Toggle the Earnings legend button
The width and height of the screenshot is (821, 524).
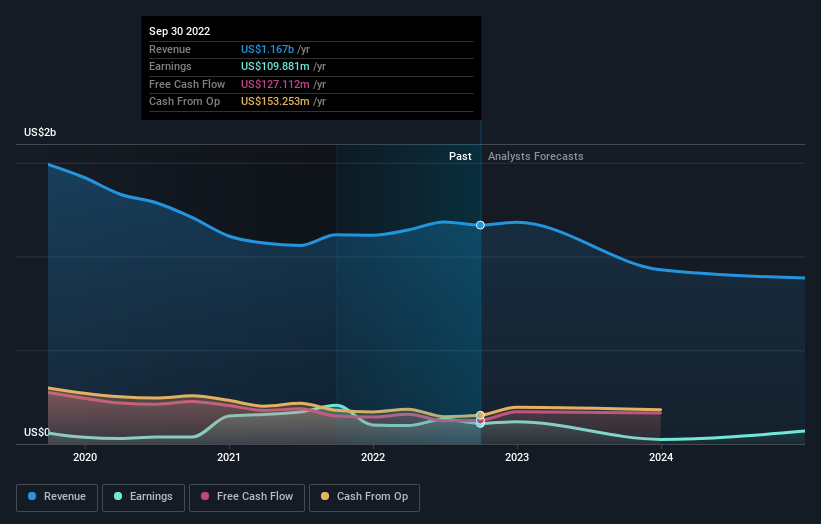pos(143,497)
